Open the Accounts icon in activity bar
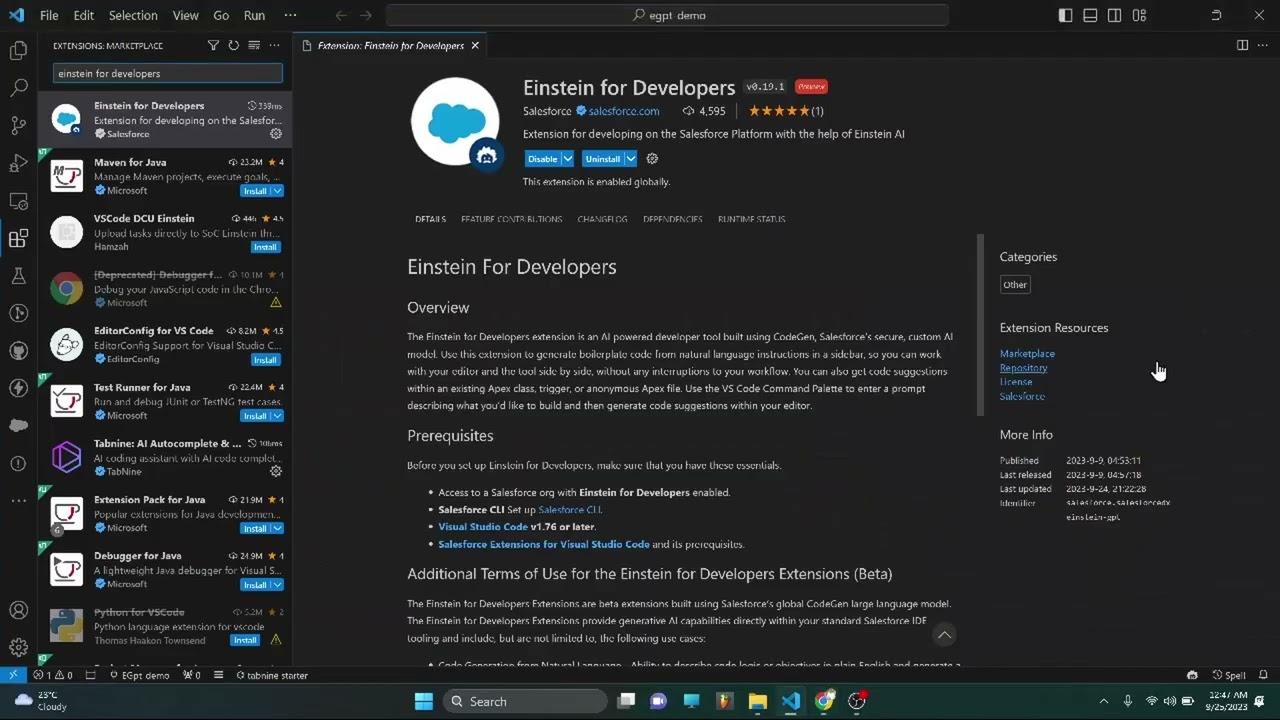 [x=18, y=610]
